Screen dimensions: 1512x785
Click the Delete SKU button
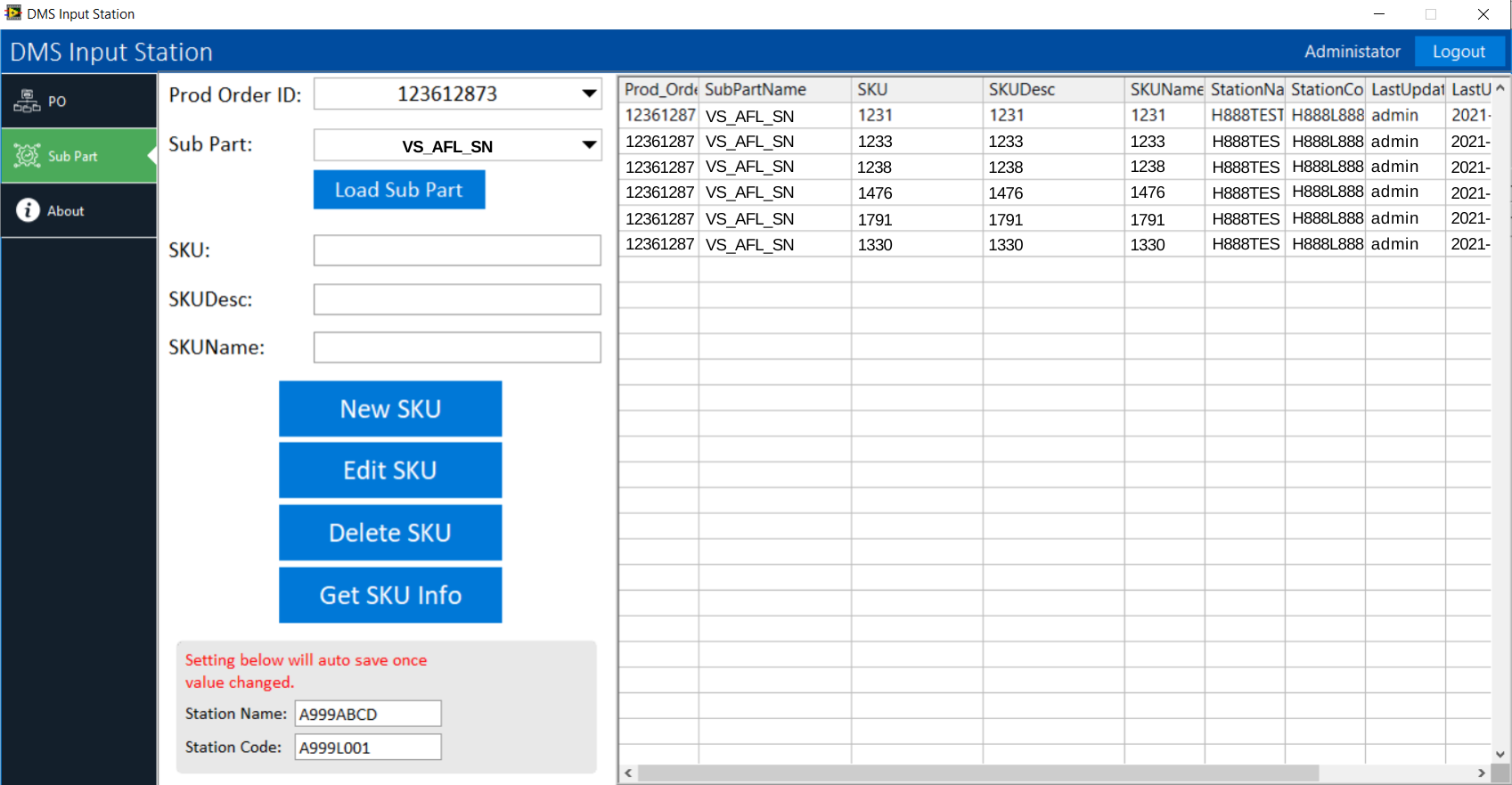[x=390, y=533]
